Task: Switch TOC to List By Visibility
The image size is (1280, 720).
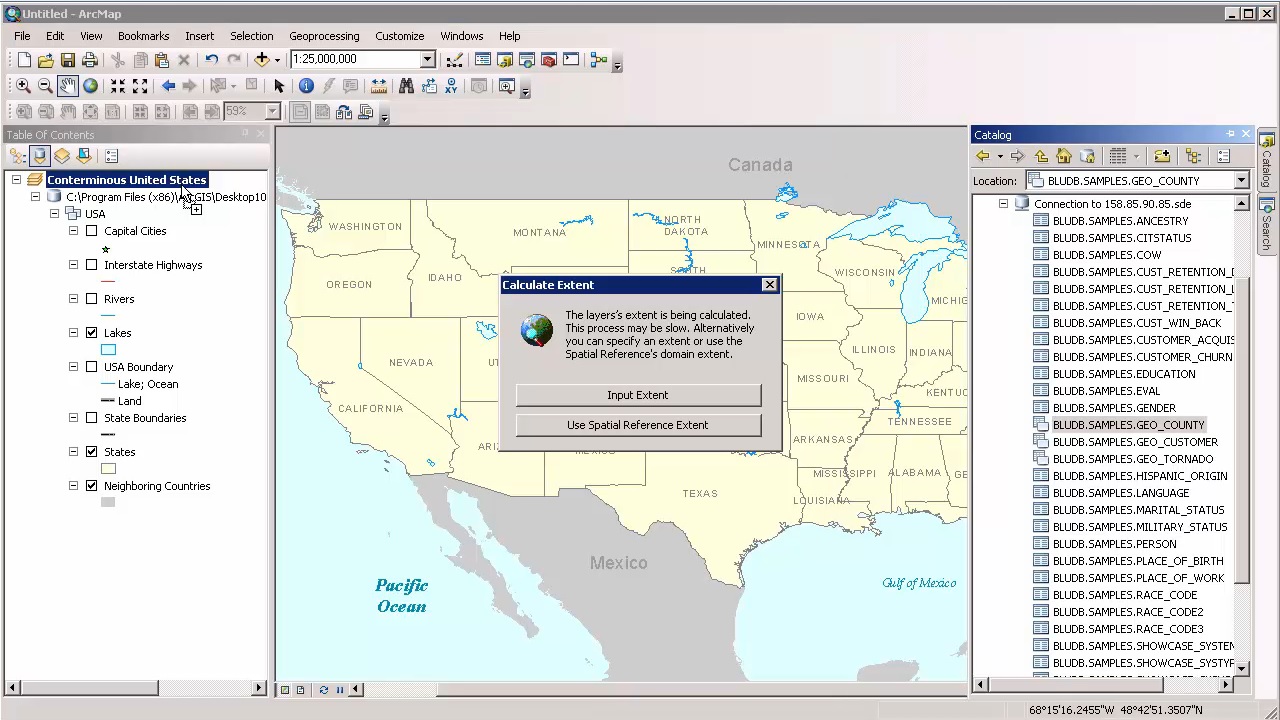Action: 62,156
